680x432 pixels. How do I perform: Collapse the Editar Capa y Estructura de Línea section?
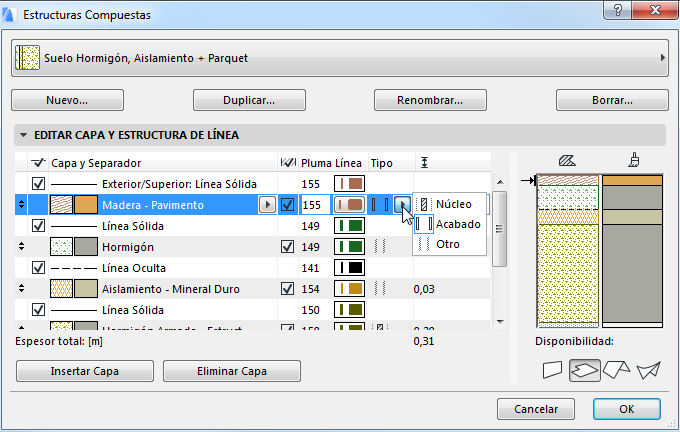(23, 135)
